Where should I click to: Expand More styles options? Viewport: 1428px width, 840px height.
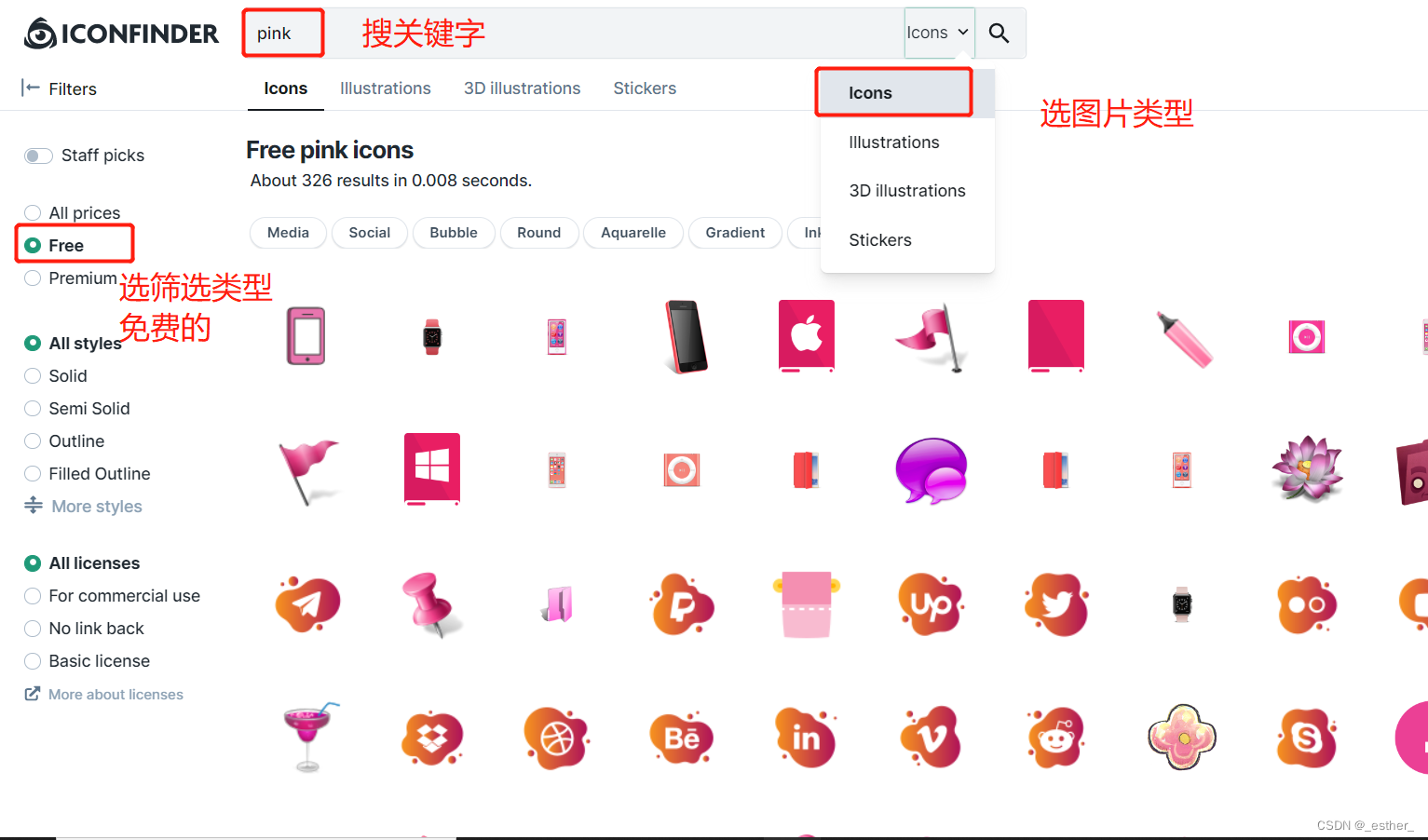84,506
